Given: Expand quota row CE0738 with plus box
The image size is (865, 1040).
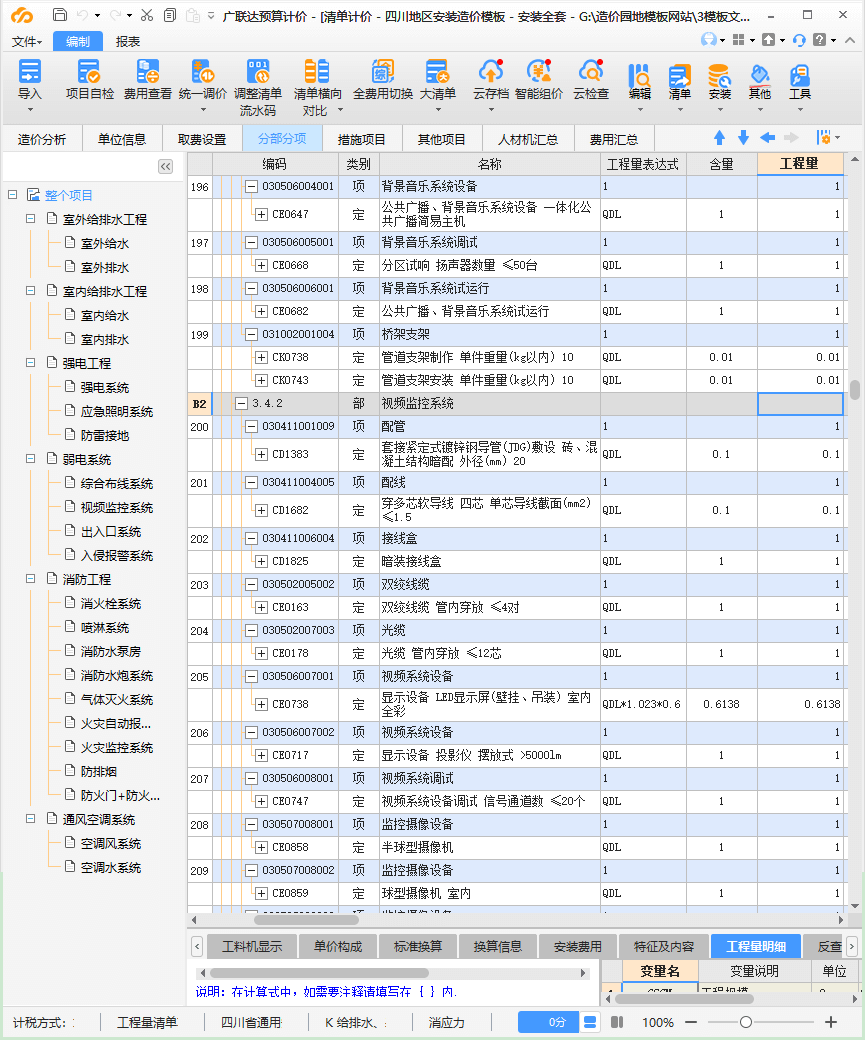Looking at the screenshot, I should (261, 705).
